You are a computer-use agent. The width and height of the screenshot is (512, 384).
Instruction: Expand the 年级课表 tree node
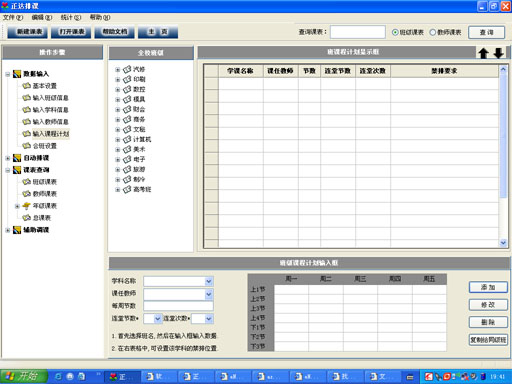[x=17, y=206]
